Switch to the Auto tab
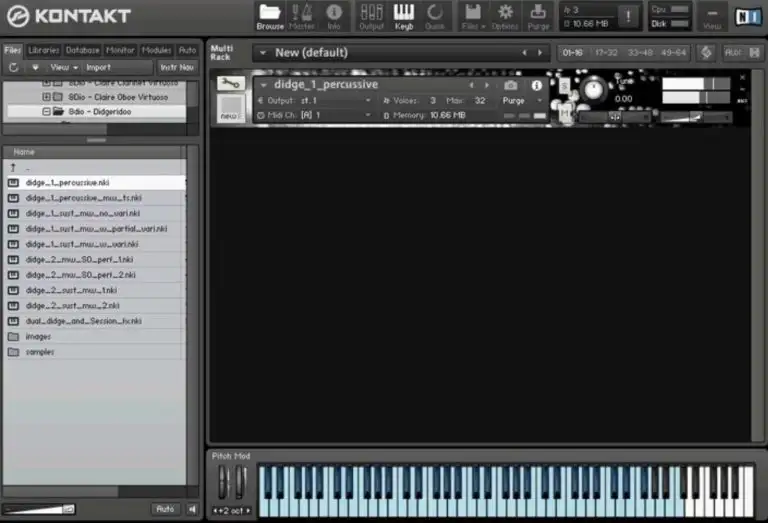 187,50
